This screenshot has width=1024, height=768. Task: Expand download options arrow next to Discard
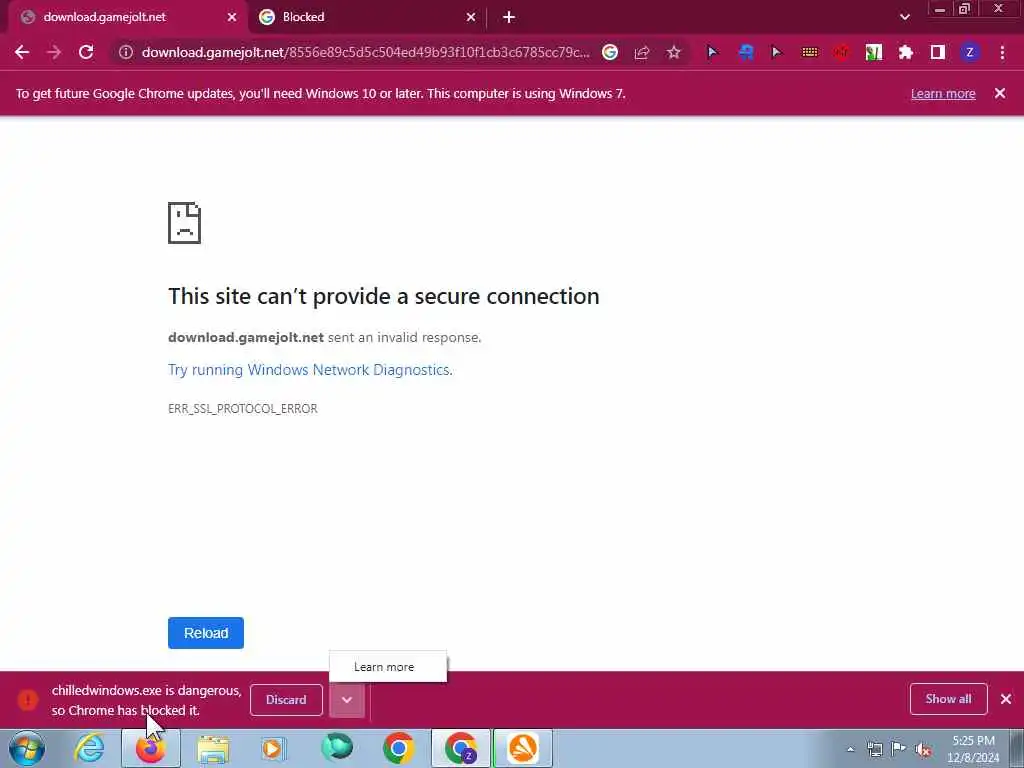(x=347, y=699)
